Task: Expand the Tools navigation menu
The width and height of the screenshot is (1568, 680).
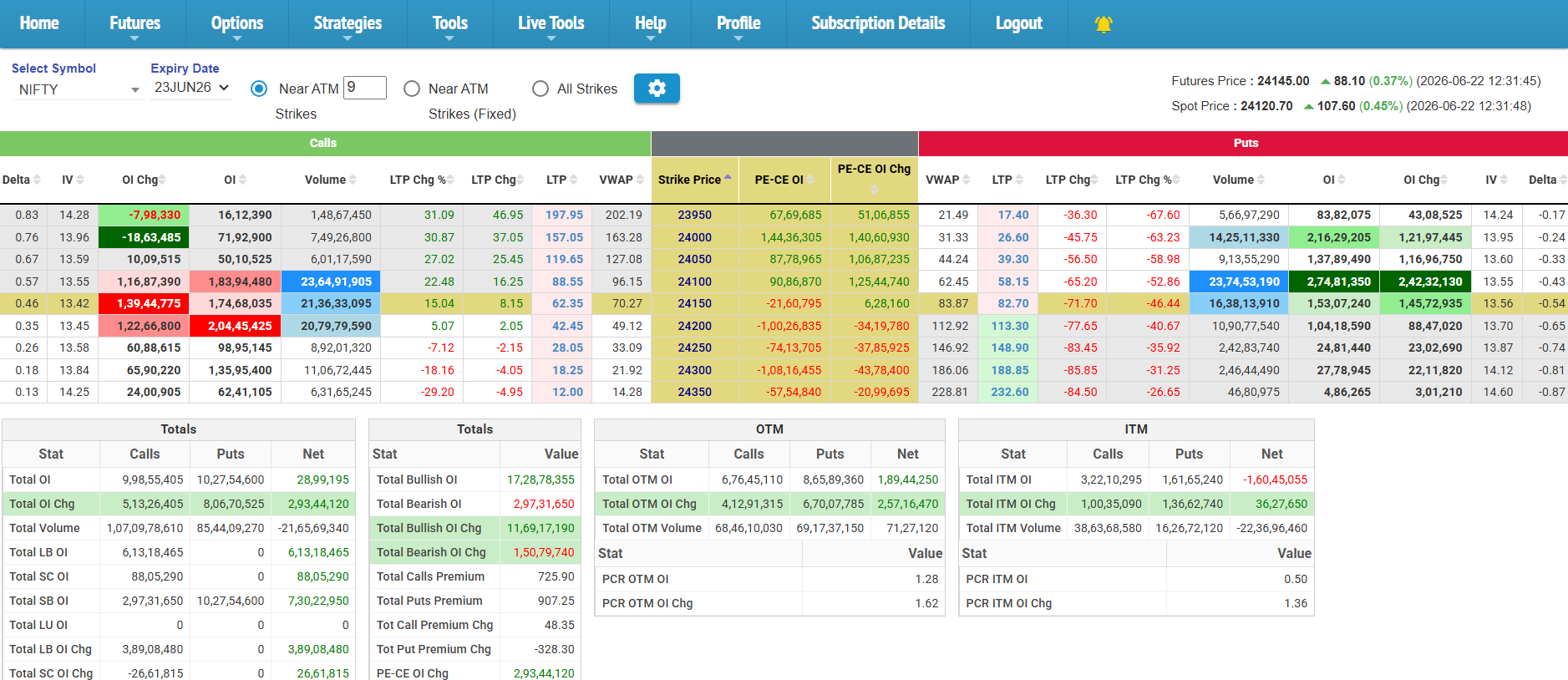Action: click(449, 24)
